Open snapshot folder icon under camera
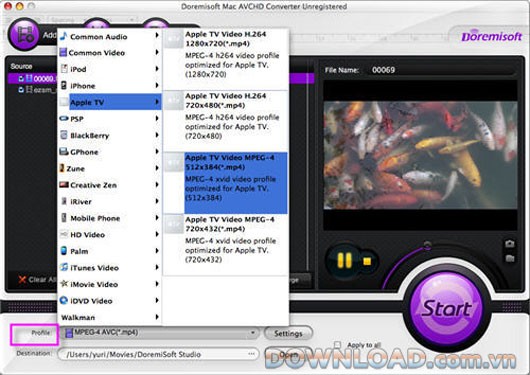 [509, 258]
